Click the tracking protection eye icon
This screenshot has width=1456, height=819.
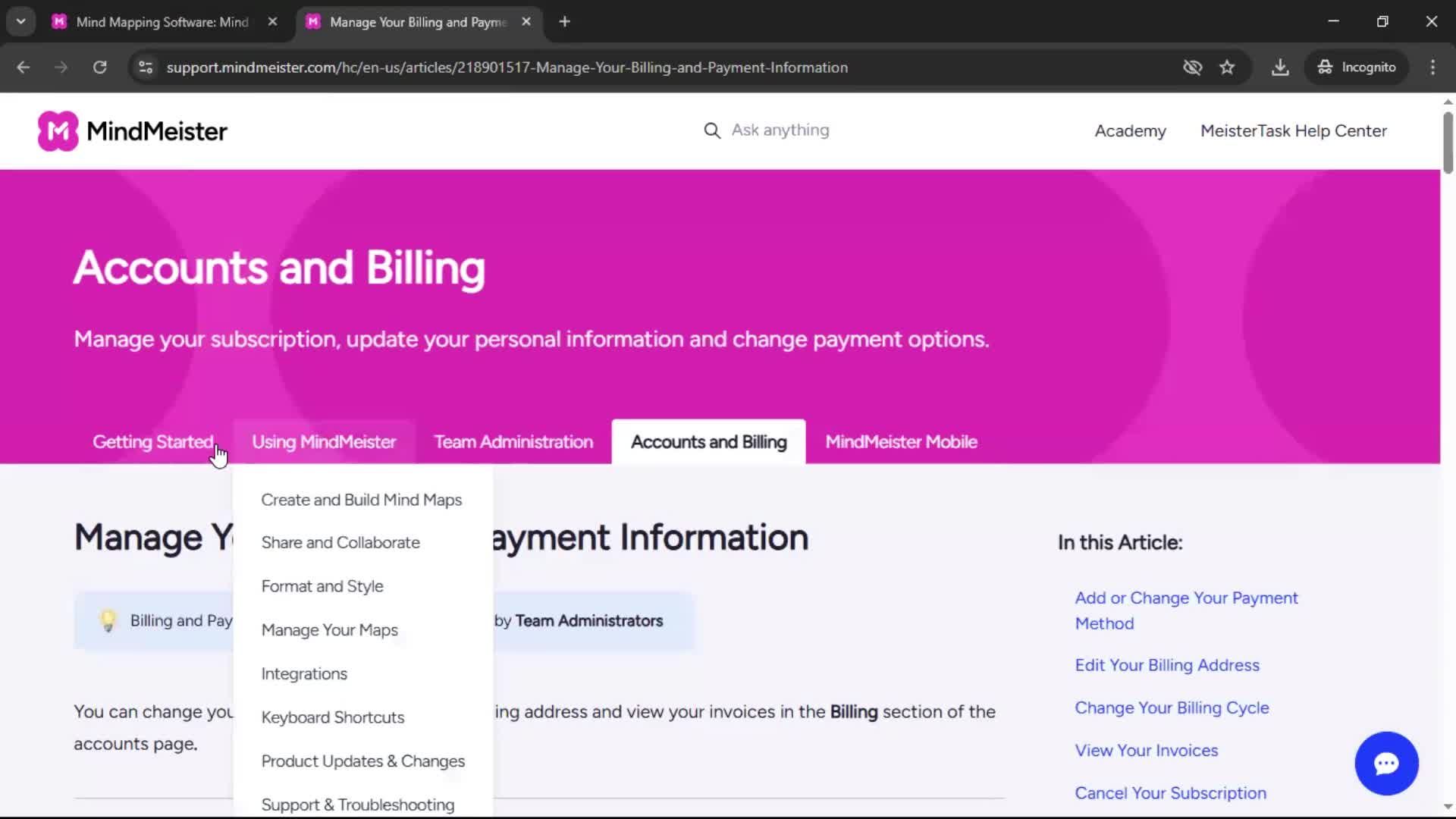[x=1192, y=67]
